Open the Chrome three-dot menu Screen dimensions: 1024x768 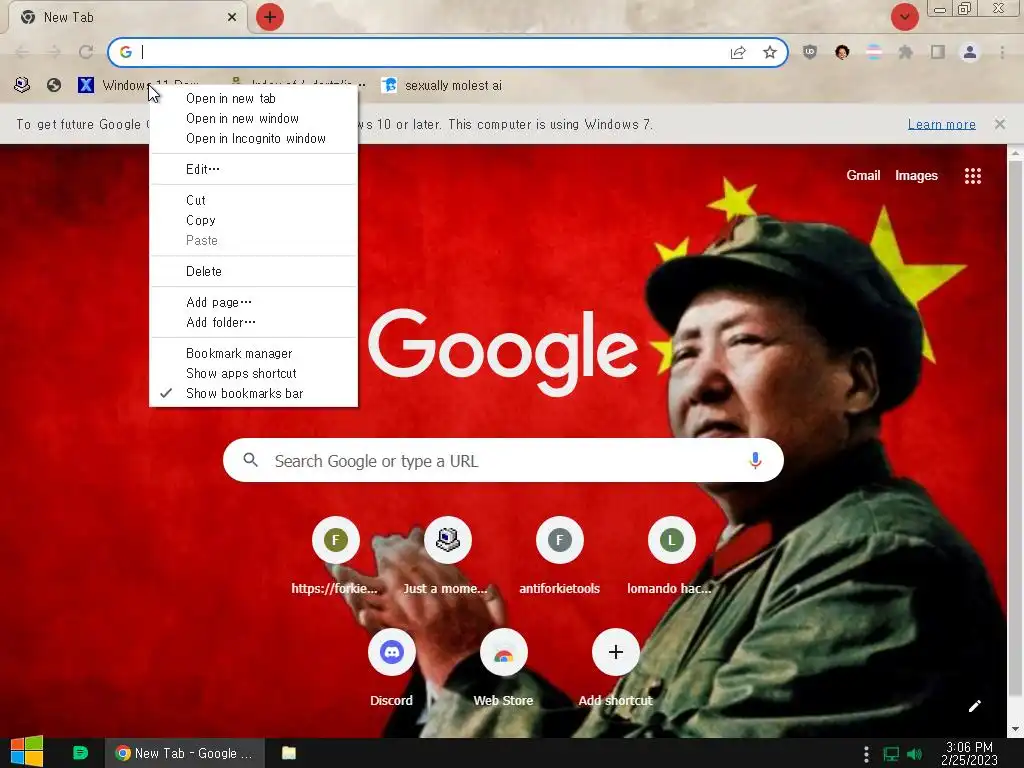click(1002, 52)
